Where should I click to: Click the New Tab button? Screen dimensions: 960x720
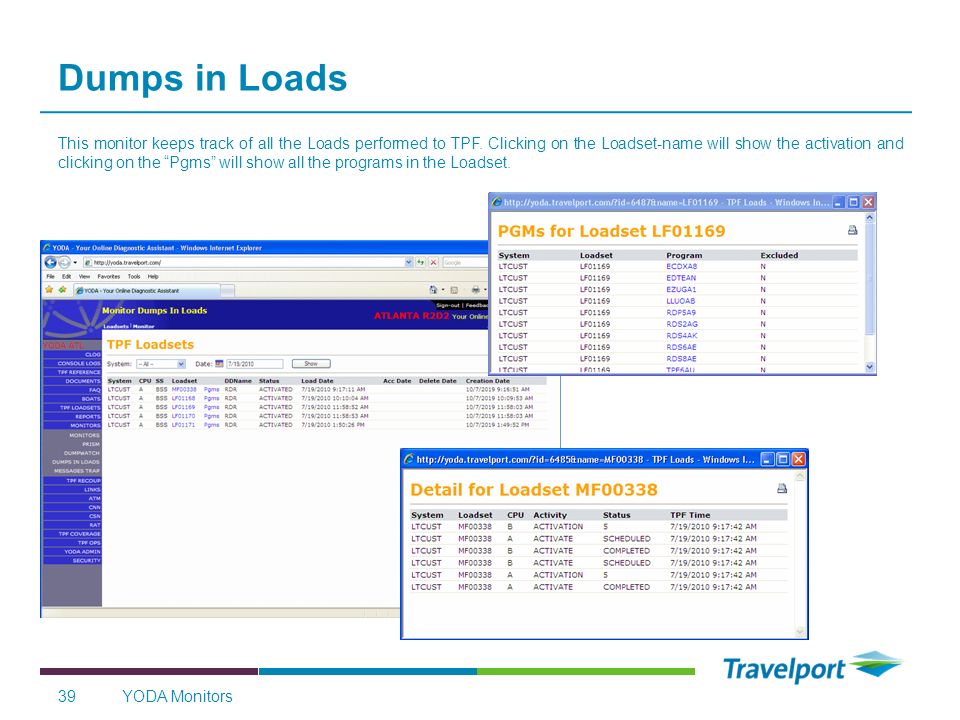point(227,291)
